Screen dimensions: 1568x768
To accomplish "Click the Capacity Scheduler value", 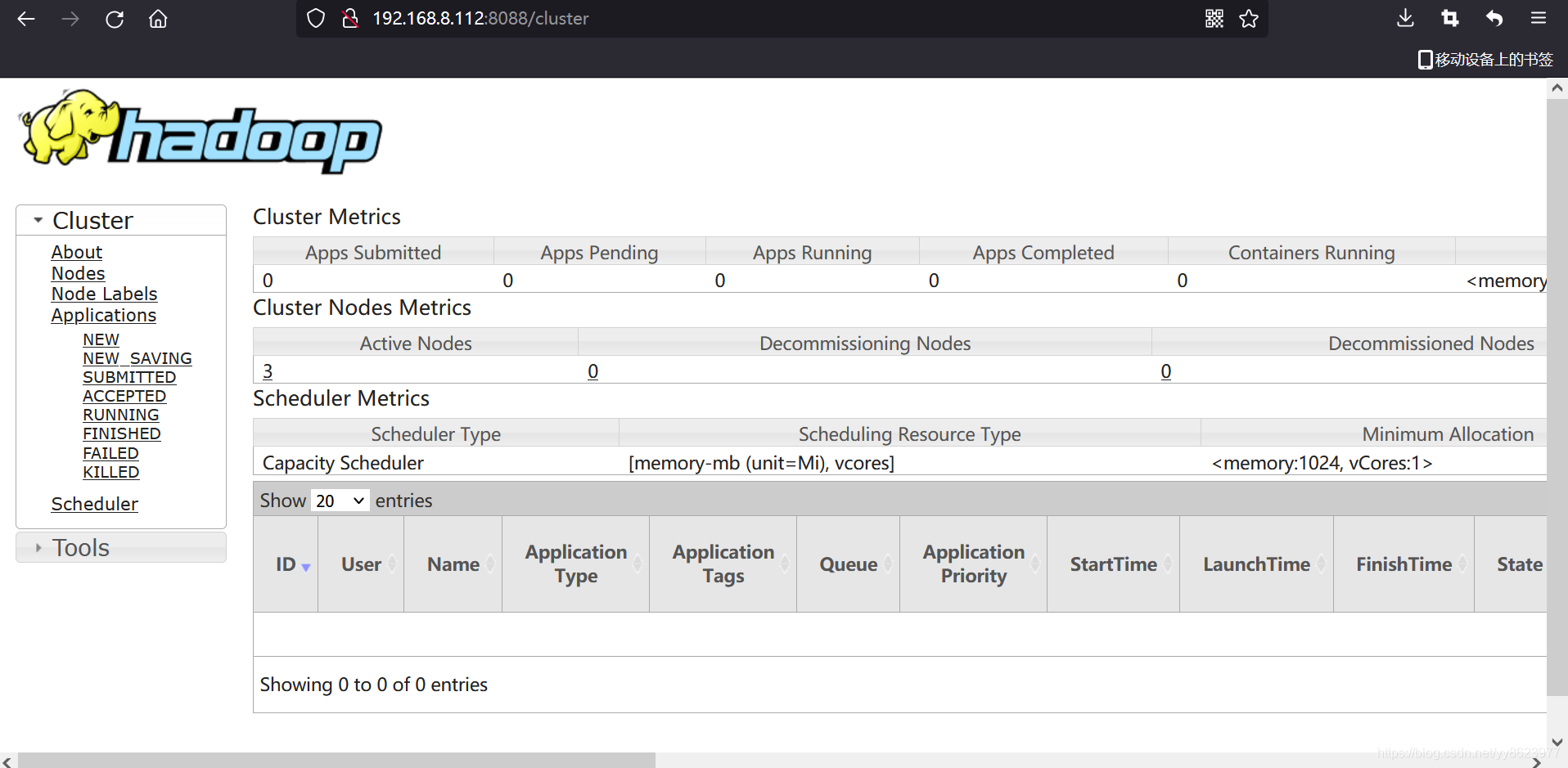I will pos(343,463).
